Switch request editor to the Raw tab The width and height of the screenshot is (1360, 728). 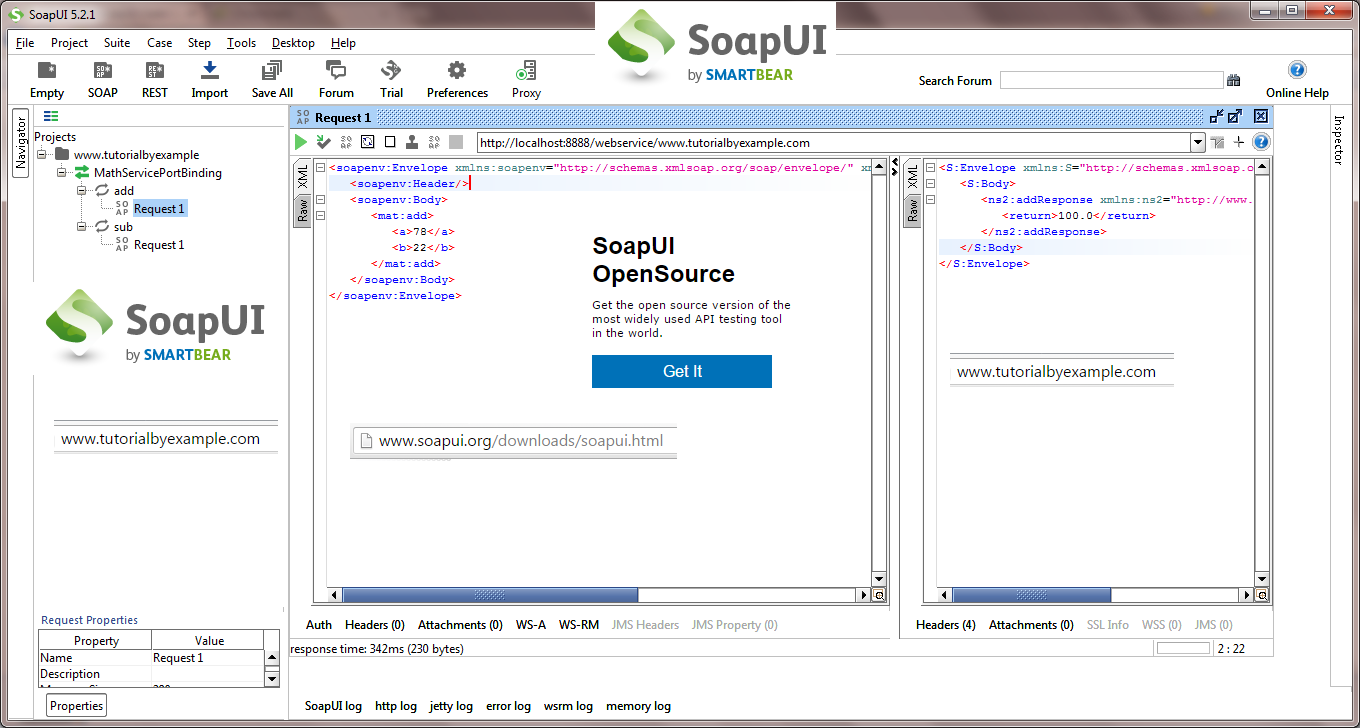tap(302, 210)
